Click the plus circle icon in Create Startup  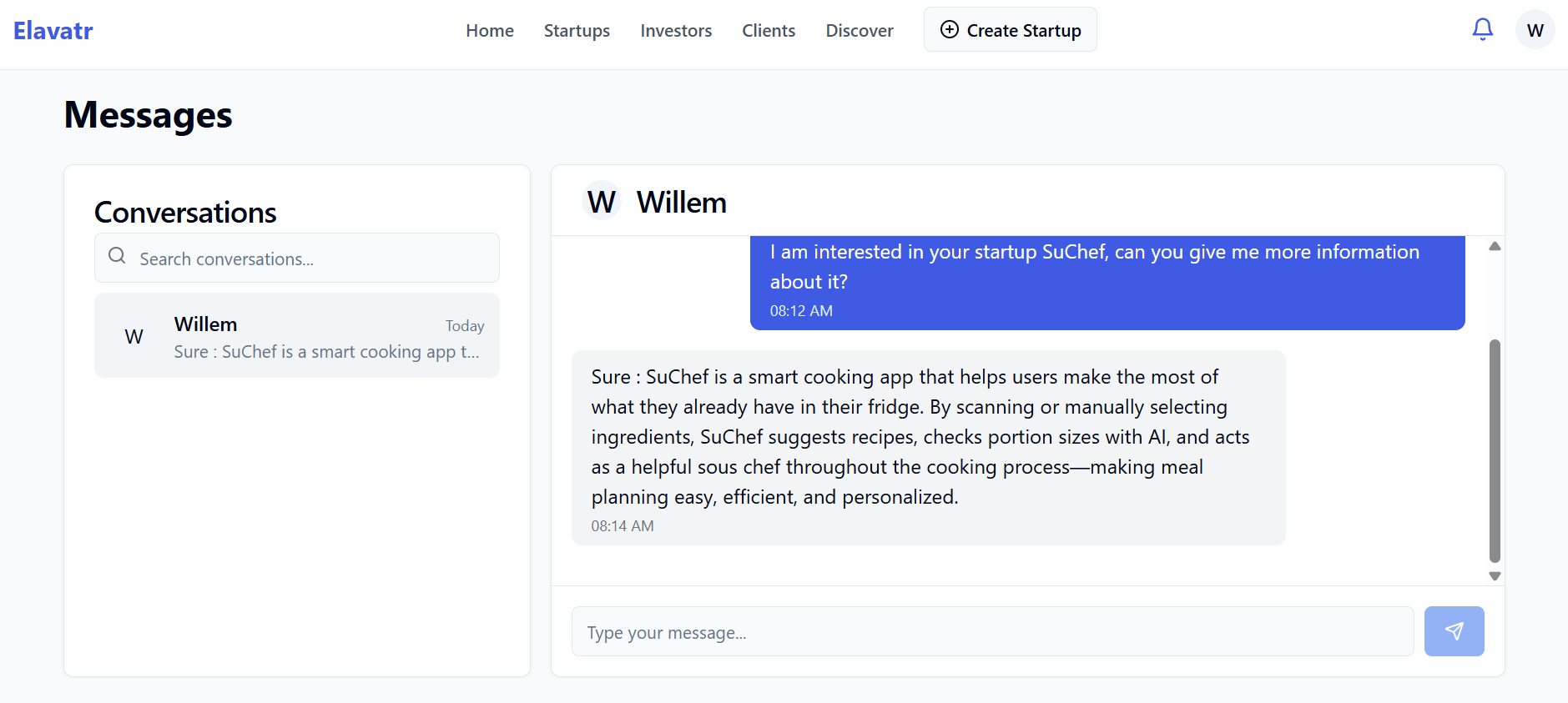pyautogui.click(x=949, y=30)
